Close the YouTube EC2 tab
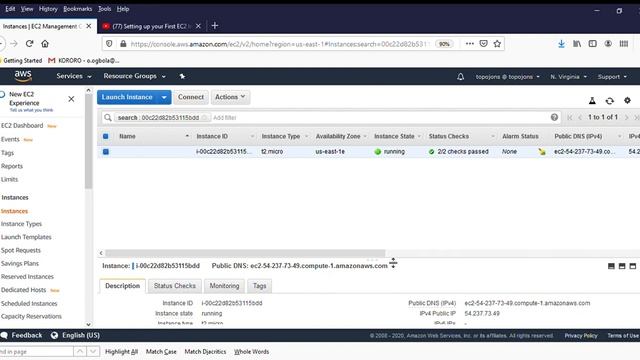The image size is (640, 360). [x=198, y=26]
